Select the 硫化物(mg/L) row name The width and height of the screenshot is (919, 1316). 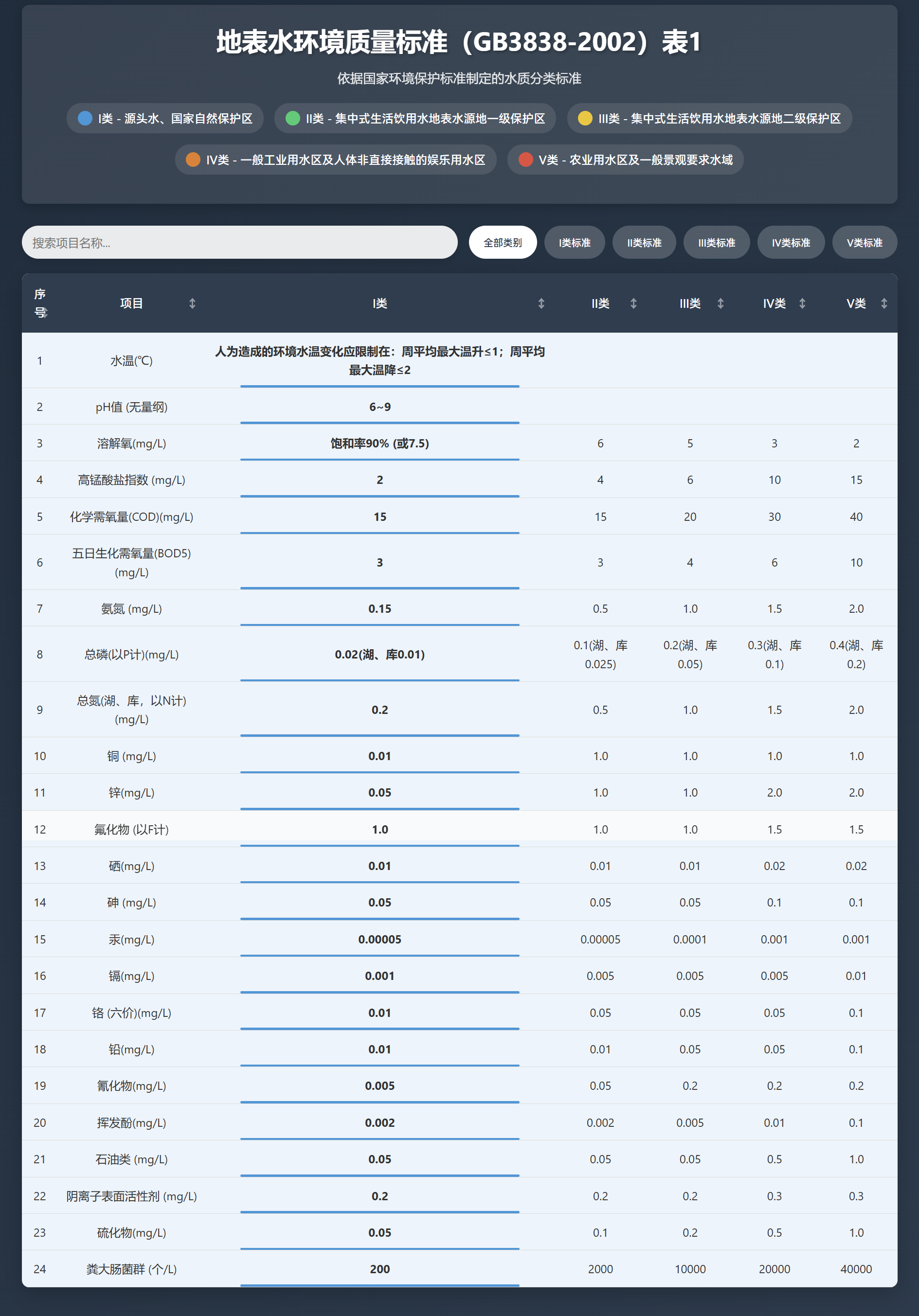pyautogui.click(x=131, y=1232)
